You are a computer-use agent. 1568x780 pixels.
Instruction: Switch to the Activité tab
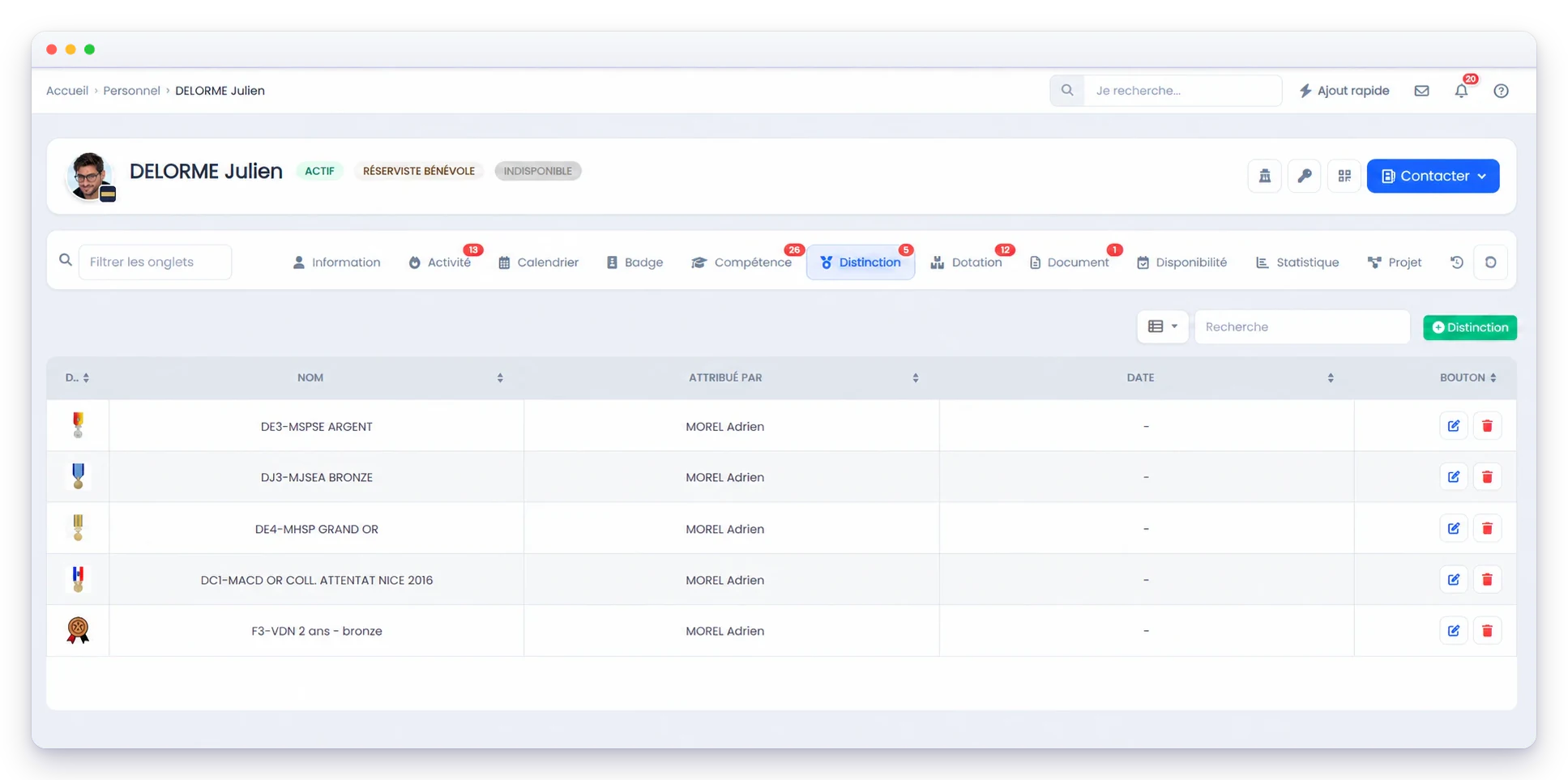(440, 262)
